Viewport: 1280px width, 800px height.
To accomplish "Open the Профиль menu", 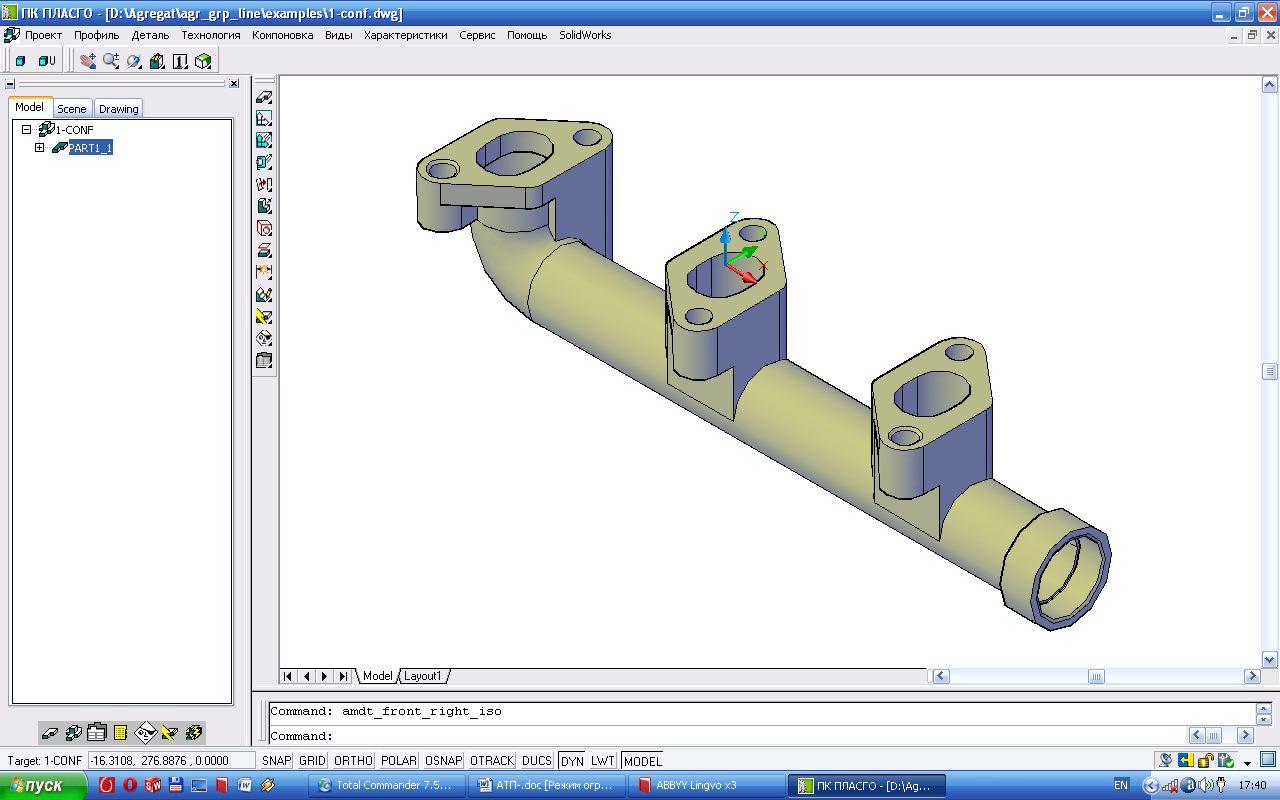I will 97,35.
